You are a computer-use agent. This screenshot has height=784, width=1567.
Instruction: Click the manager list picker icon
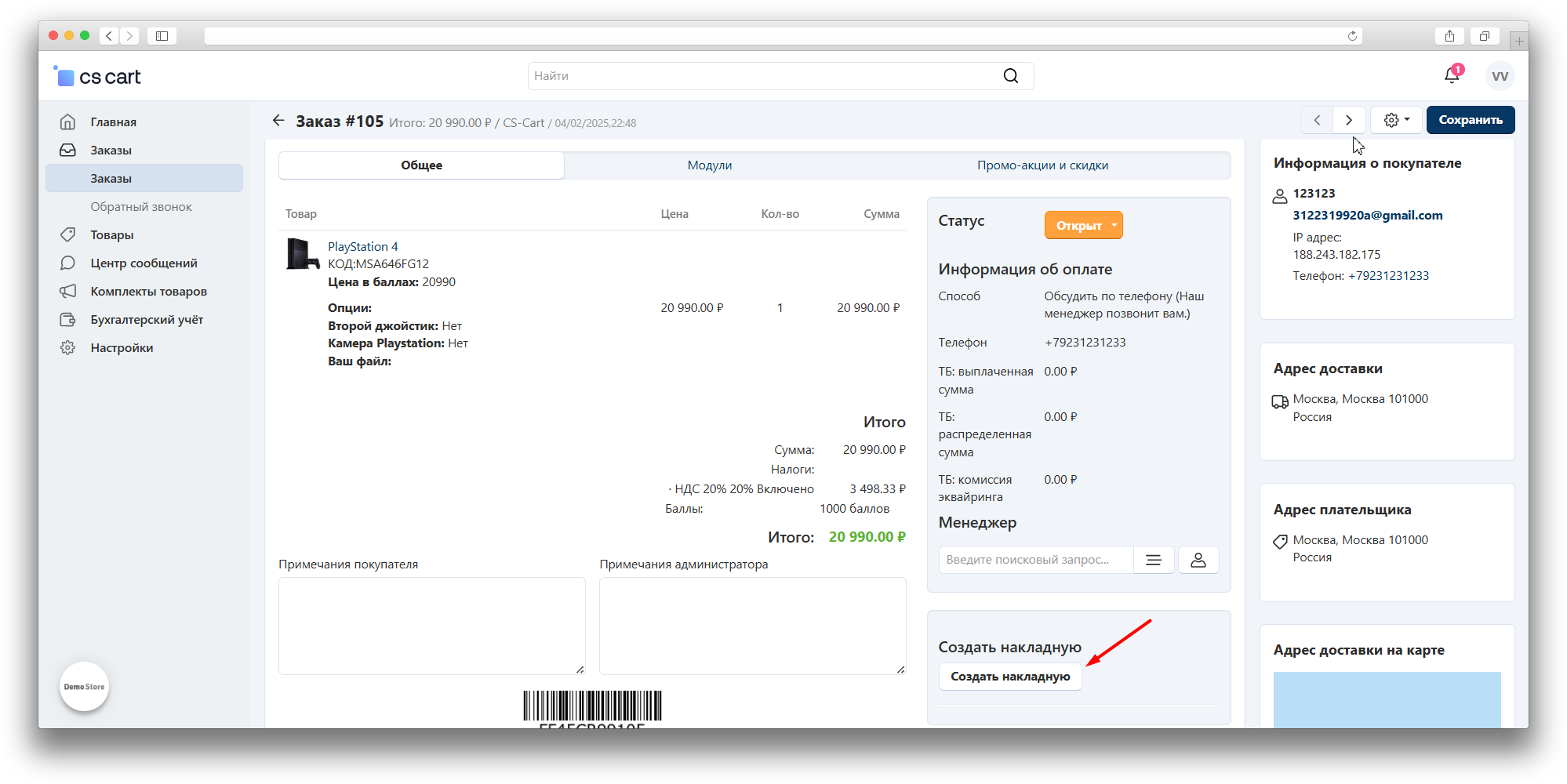(1153, 560)
